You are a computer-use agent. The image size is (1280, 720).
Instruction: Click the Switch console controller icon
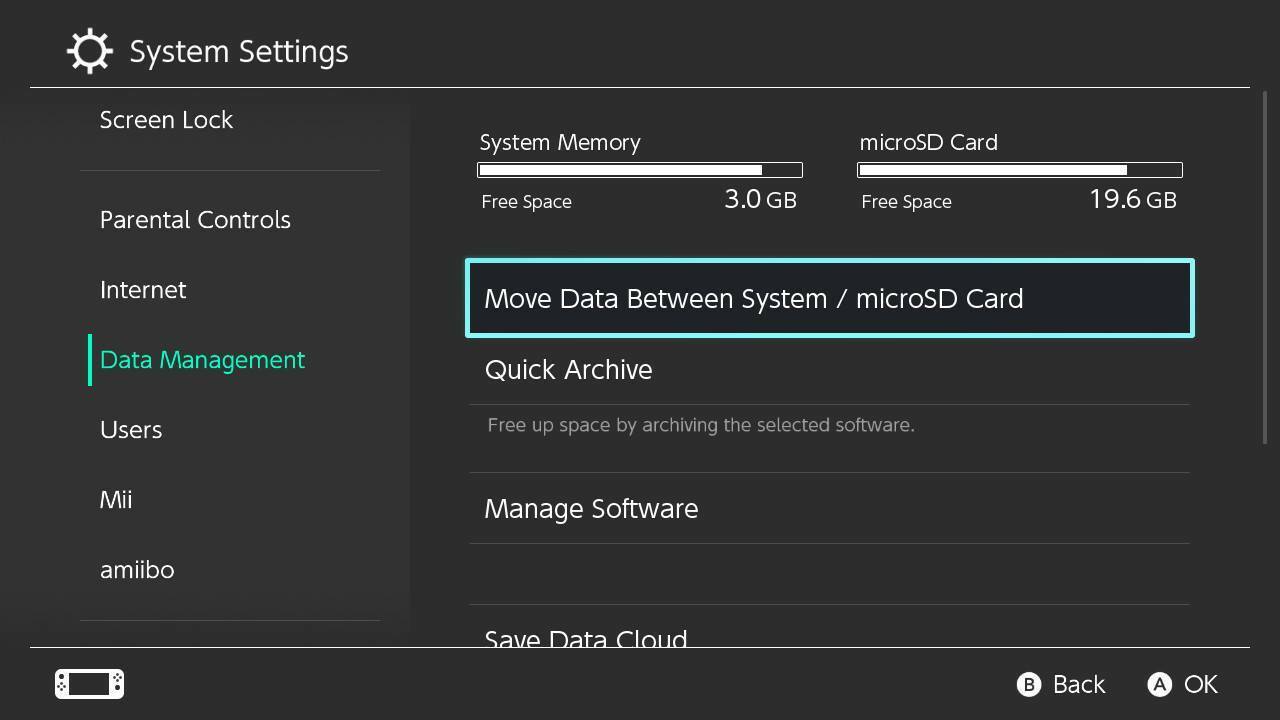[89, 684]
